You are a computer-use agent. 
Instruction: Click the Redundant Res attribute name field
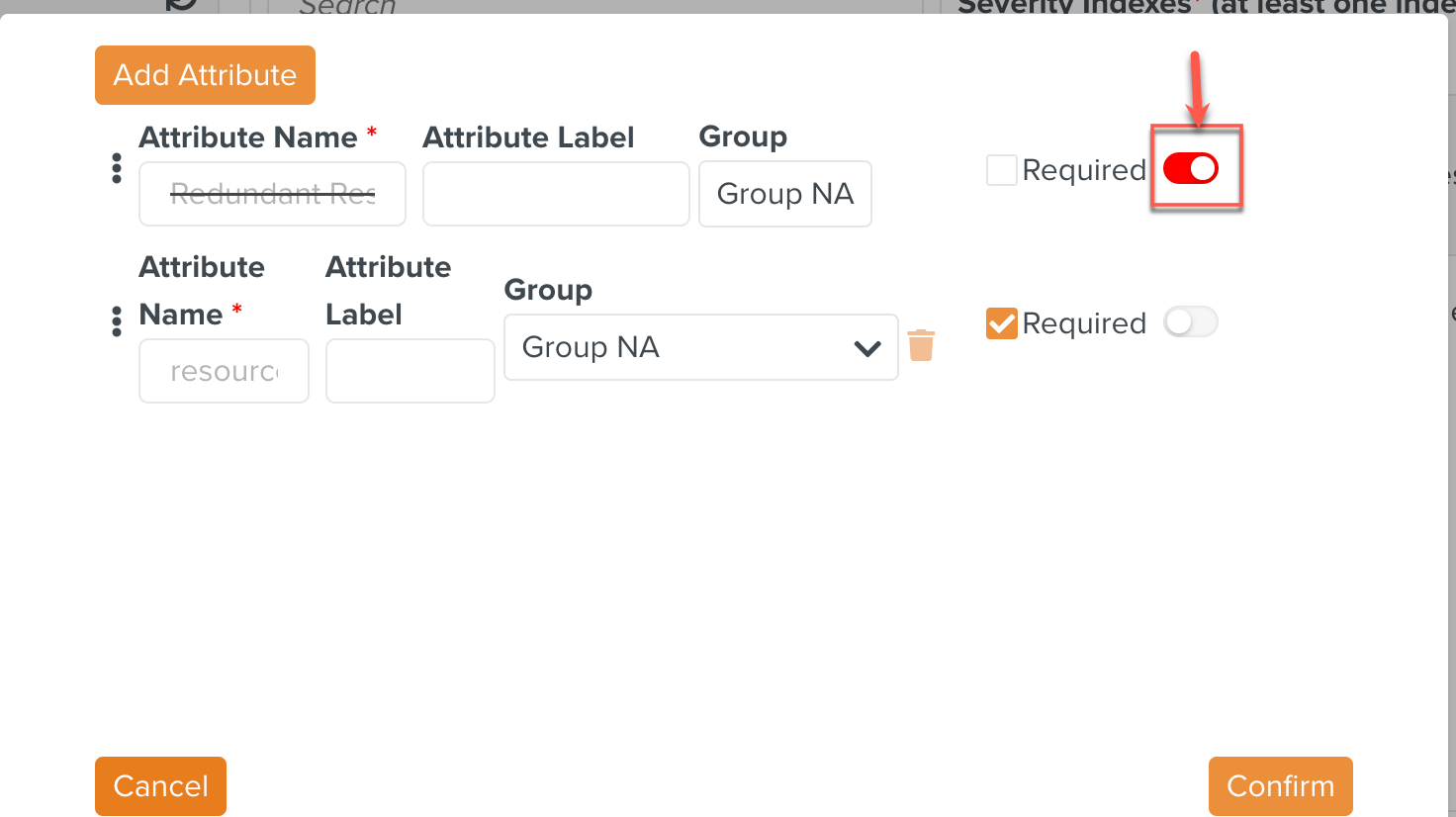click(x=272, y=194)
